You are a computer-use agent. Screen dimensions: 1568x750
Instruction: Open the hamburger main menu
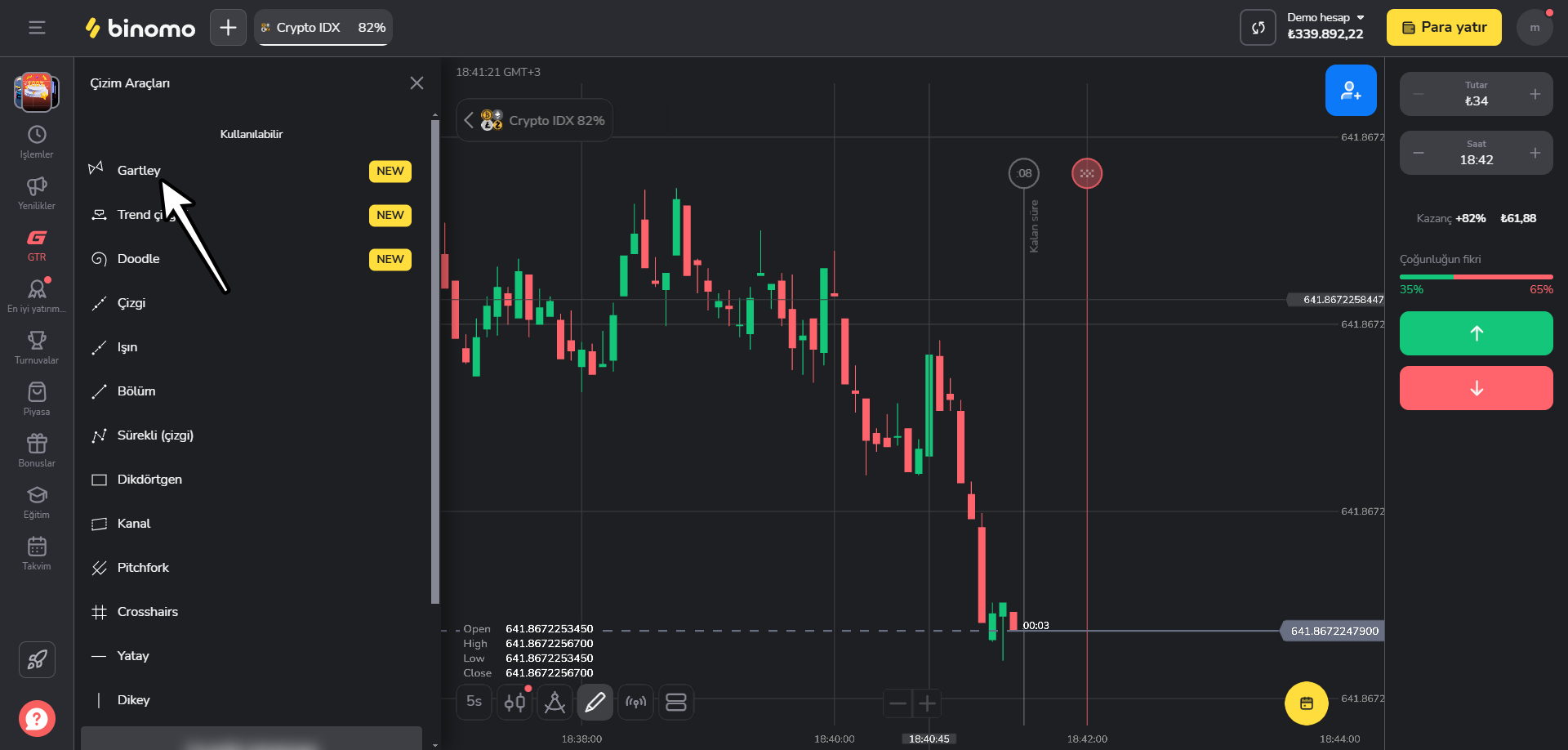coord(37,28)
